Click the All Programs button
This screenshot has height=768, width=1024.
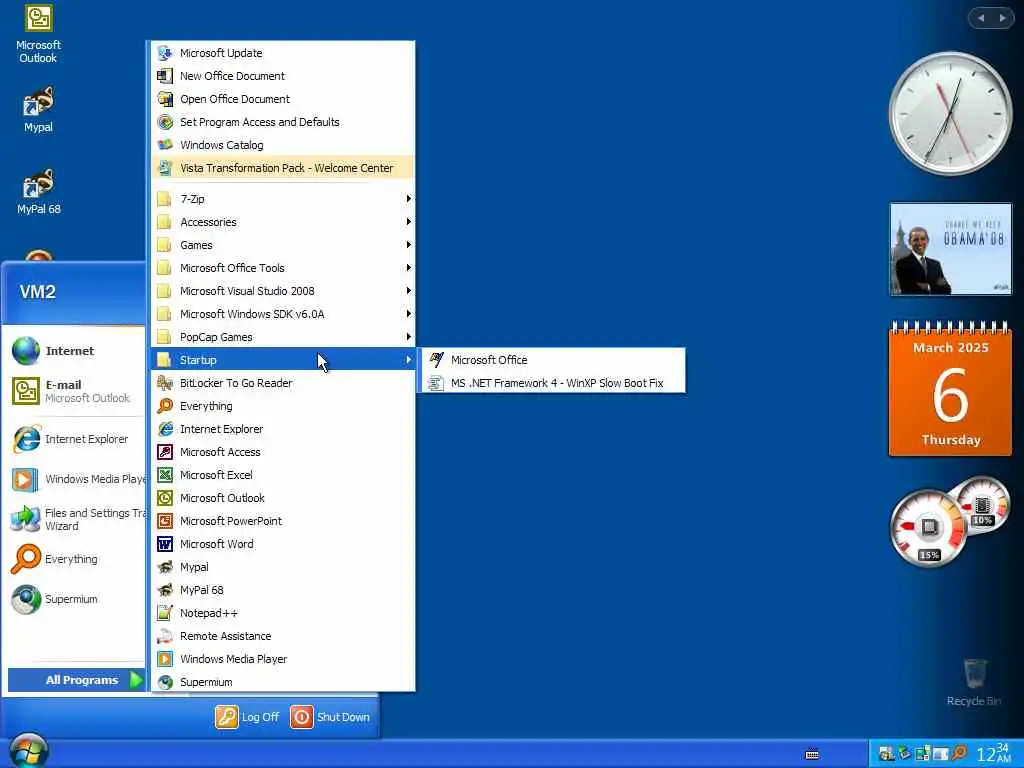(76, 680)
